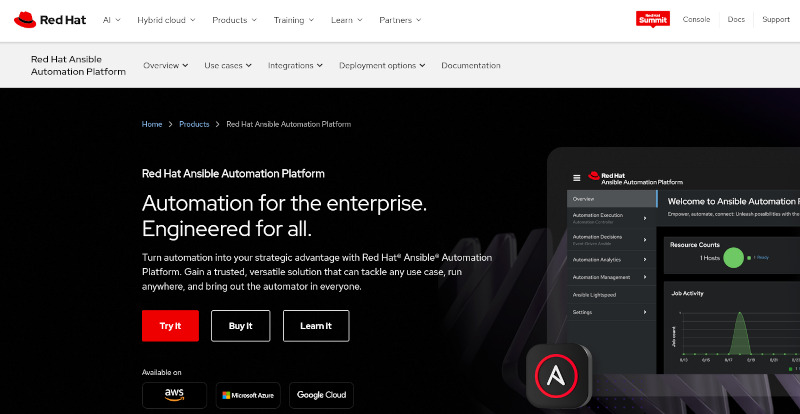The image size is (800, 414).
Task: Go to the Products breadcrumb
Action: [x=194, y=124]
